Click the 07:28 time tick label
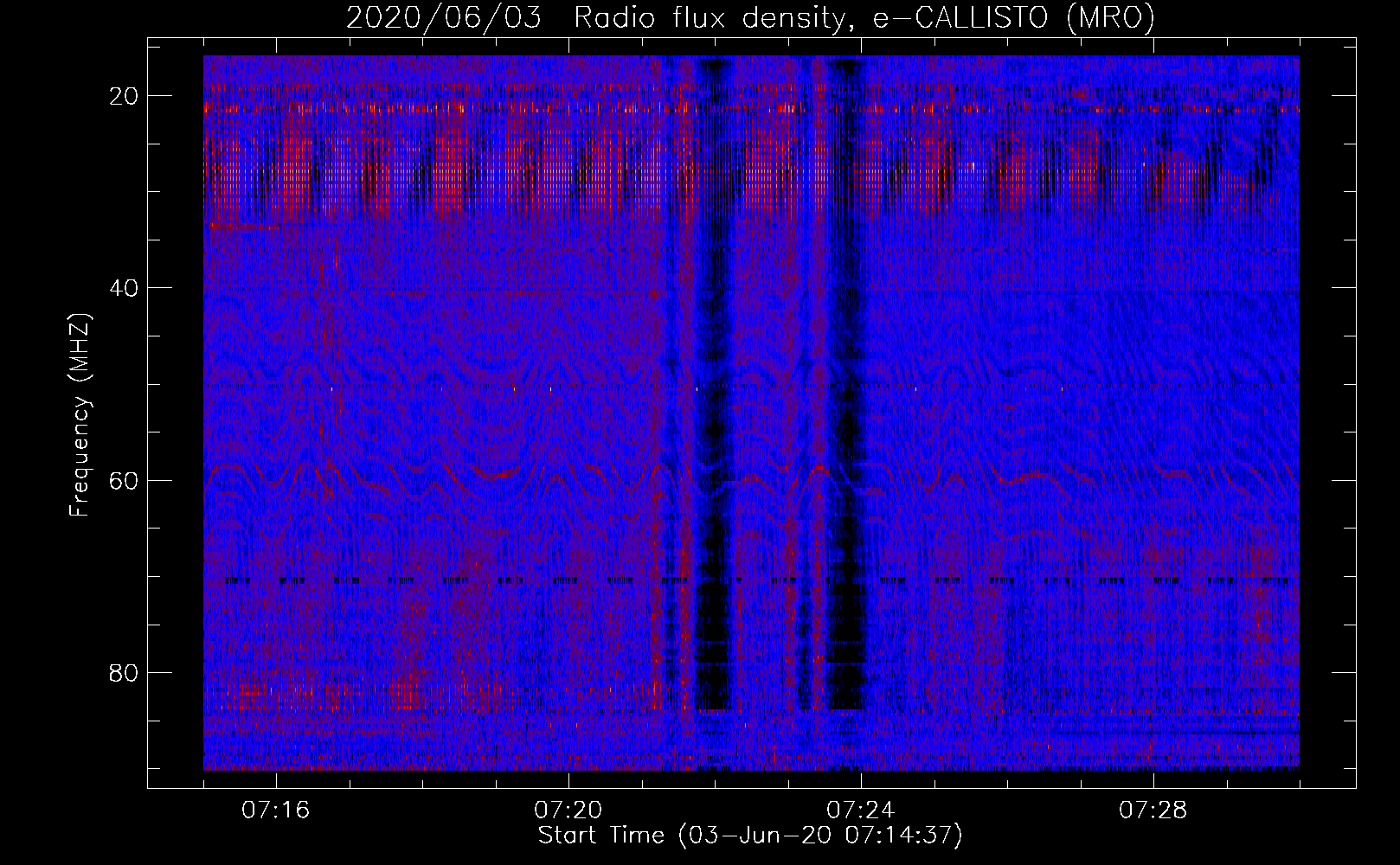Viewport: 1400px width, 865px height. tap(1153, 811)
